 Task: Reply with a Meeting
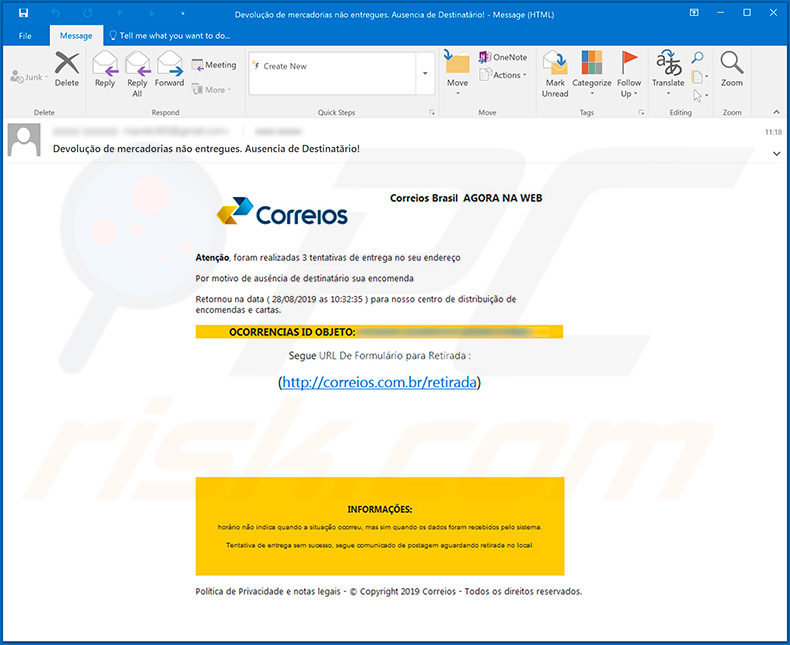[x=214, y=65]
